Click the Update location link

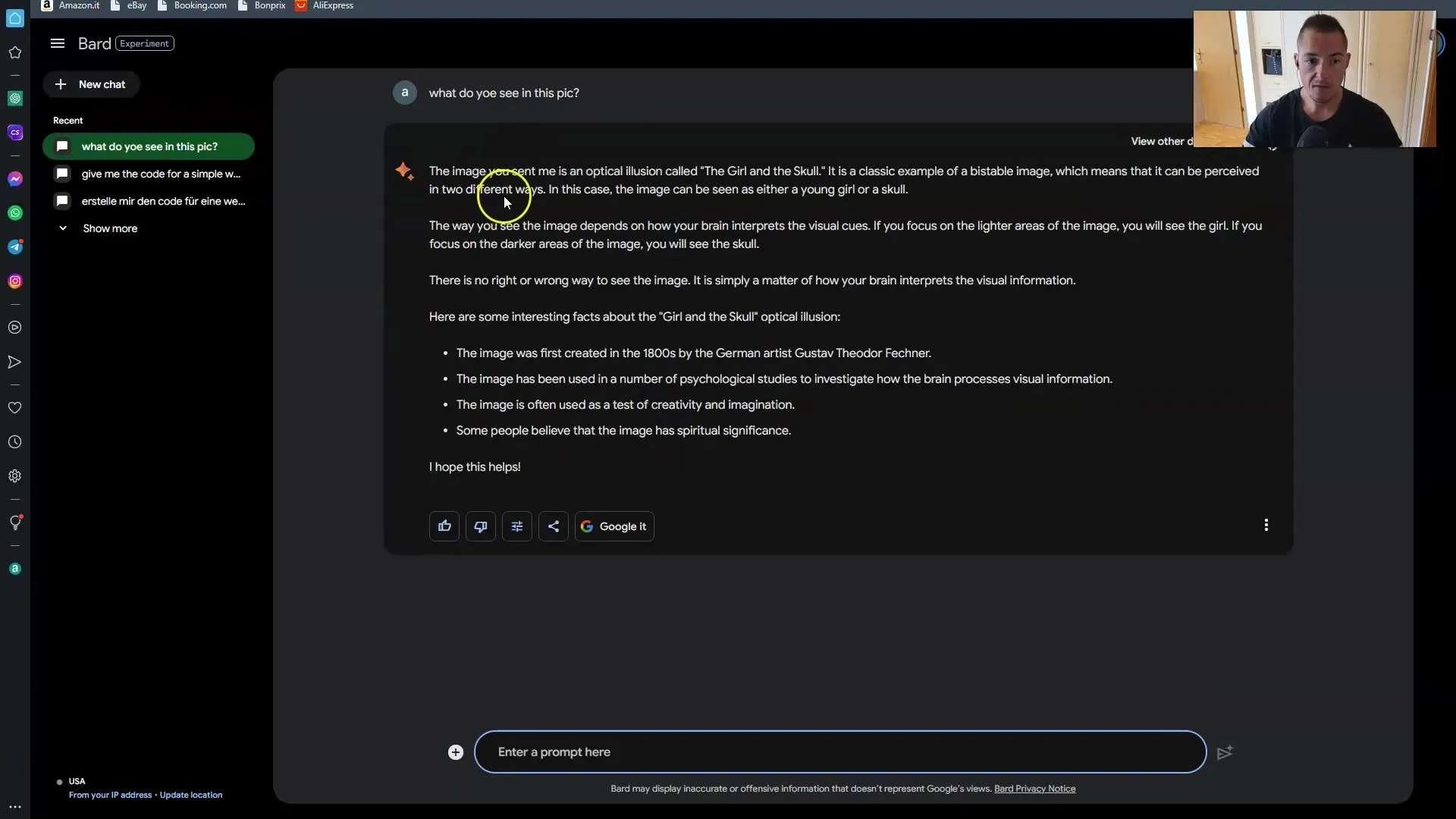(191, 795)
